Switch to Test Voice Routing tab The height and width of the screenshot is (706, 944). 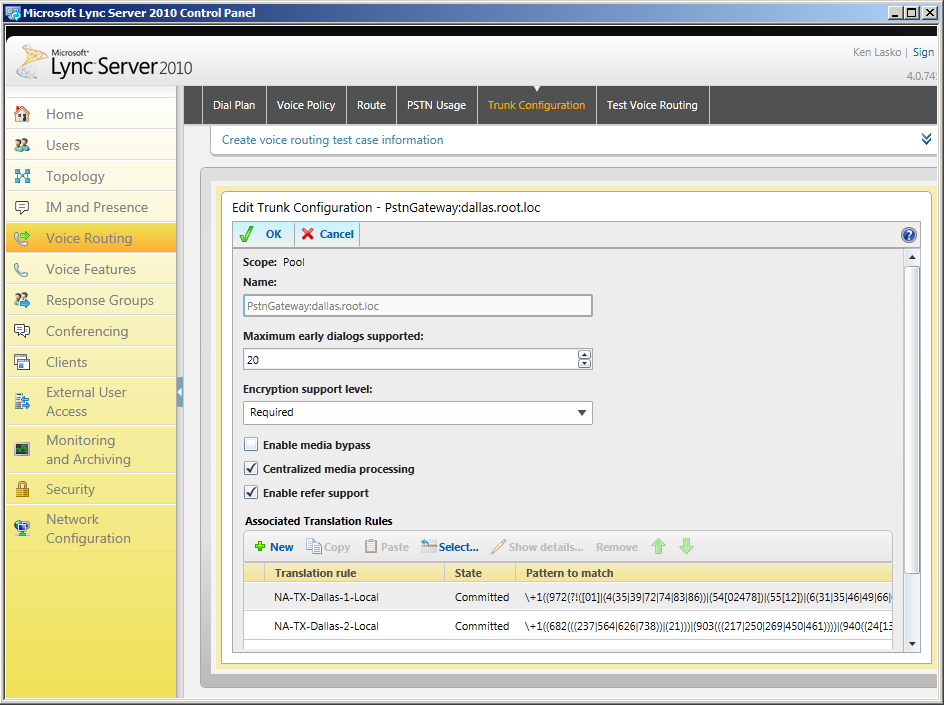[652, 105]
